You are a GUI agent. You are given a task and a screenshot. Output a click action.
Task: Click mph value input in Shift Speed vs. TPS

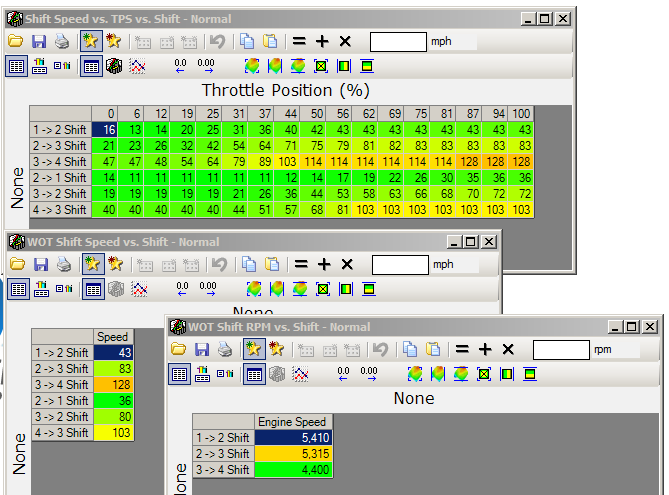(x=398, y=41)
